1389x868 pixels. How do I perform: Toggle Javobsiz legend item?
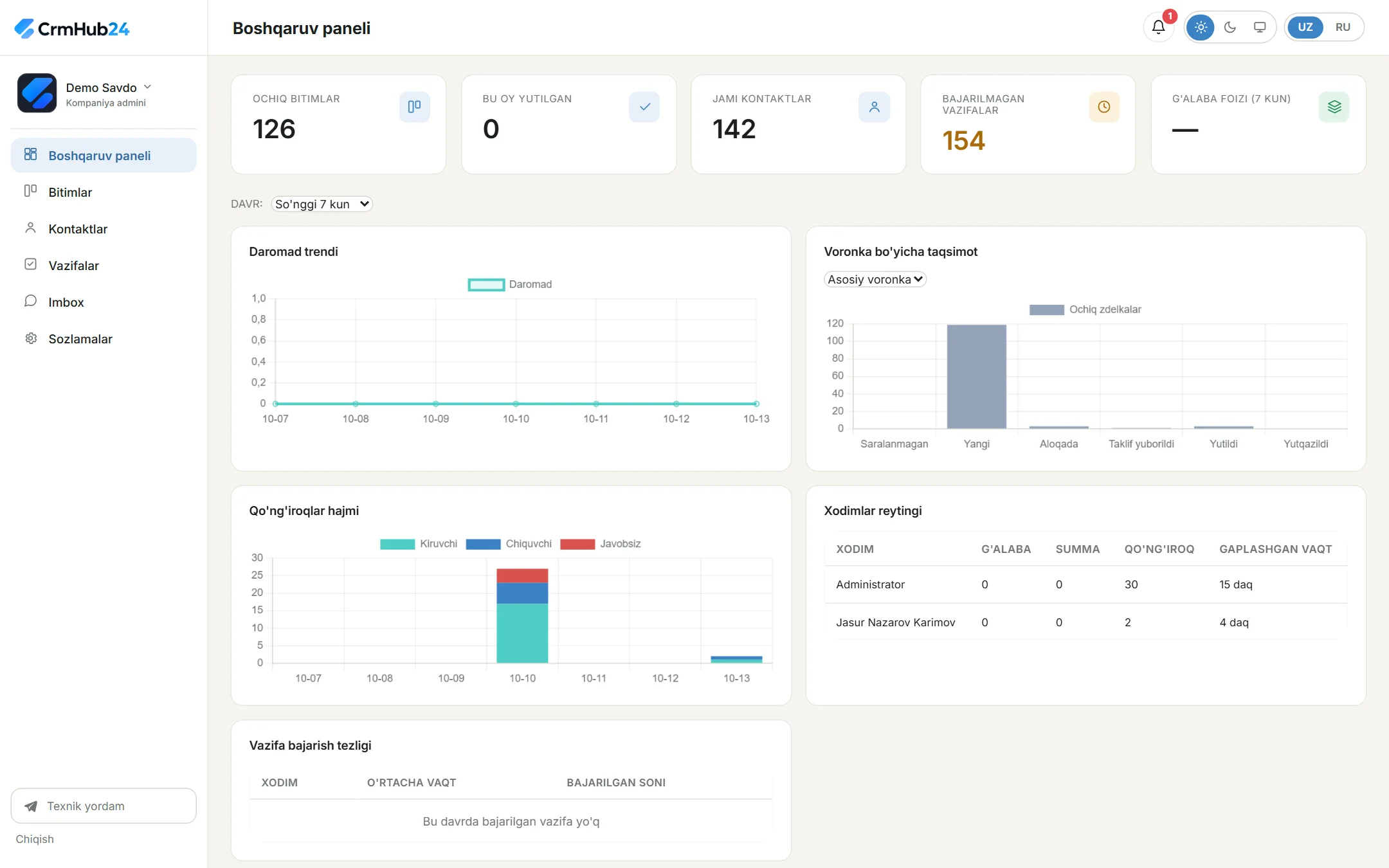click(600, 543)
